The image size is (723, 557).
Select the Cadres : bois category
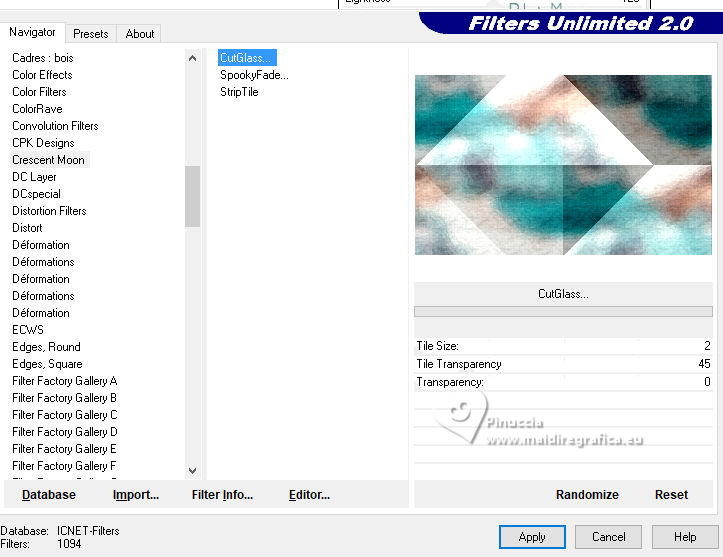pyautogui.click(x=42, y=58)
